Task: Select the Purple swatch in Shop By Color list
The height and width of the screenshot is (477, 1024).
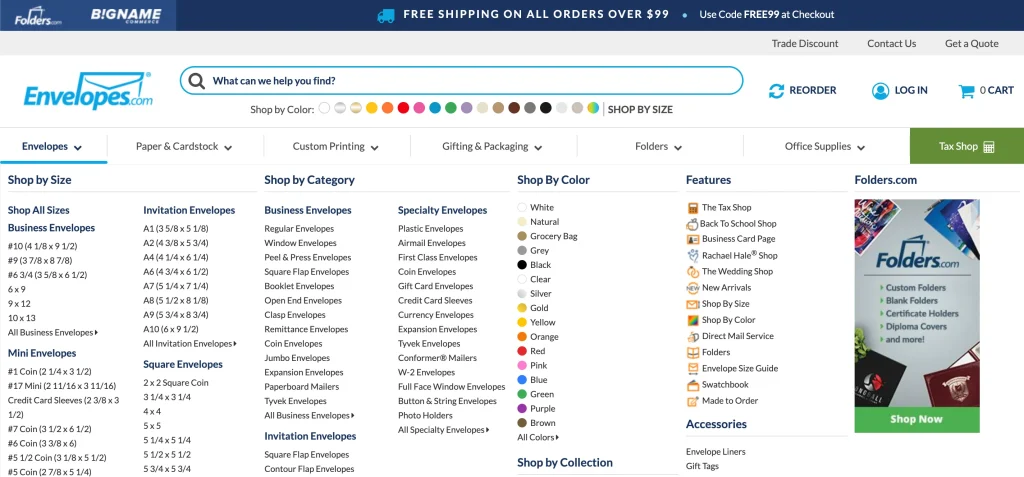Action: tap(522, 408)
